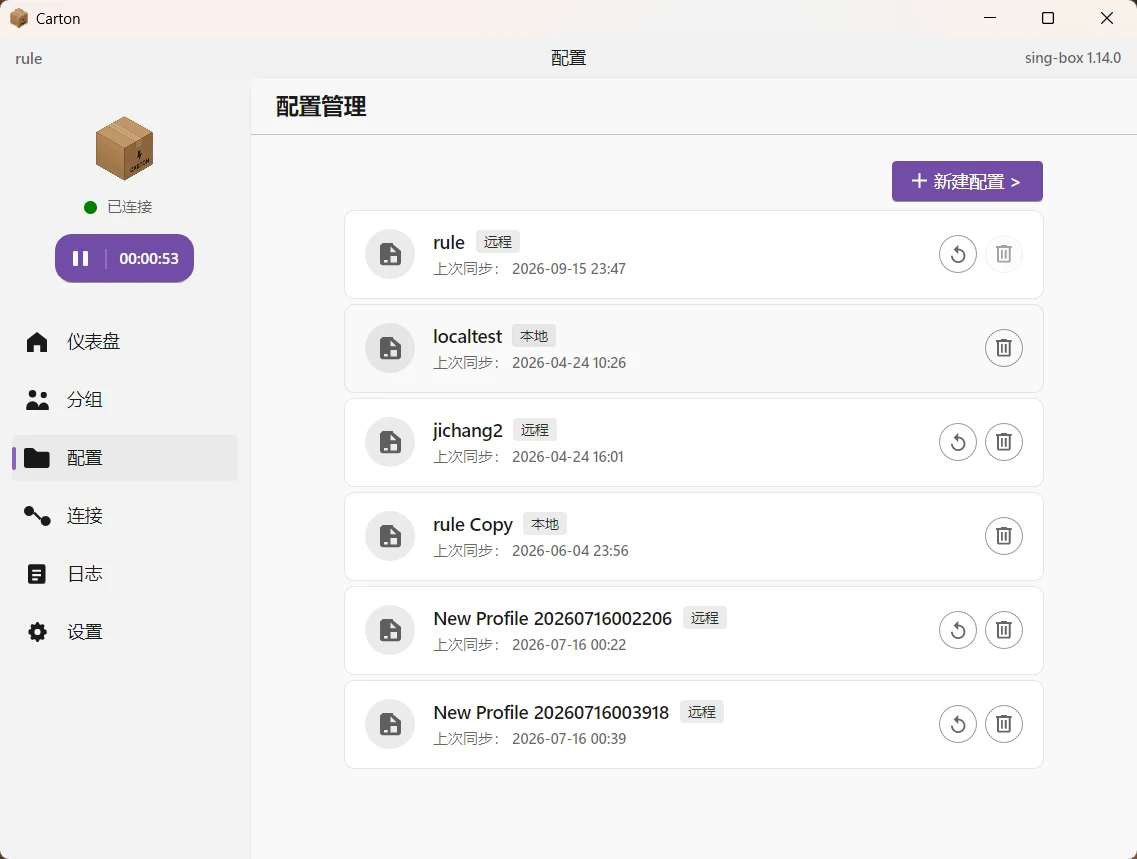Refresh the jichang2 remote profile
This screenshot has height=859, width=1137.
point(958,442)
